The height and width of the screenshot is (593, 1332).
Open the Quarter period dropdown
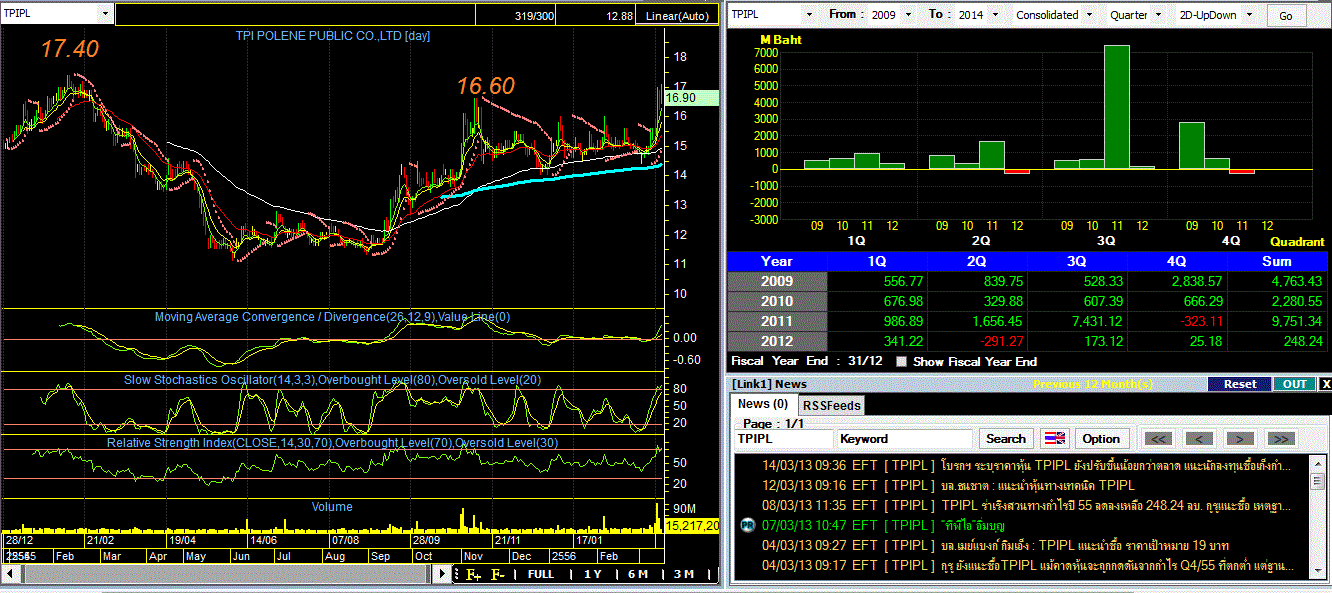[1158, 15]
